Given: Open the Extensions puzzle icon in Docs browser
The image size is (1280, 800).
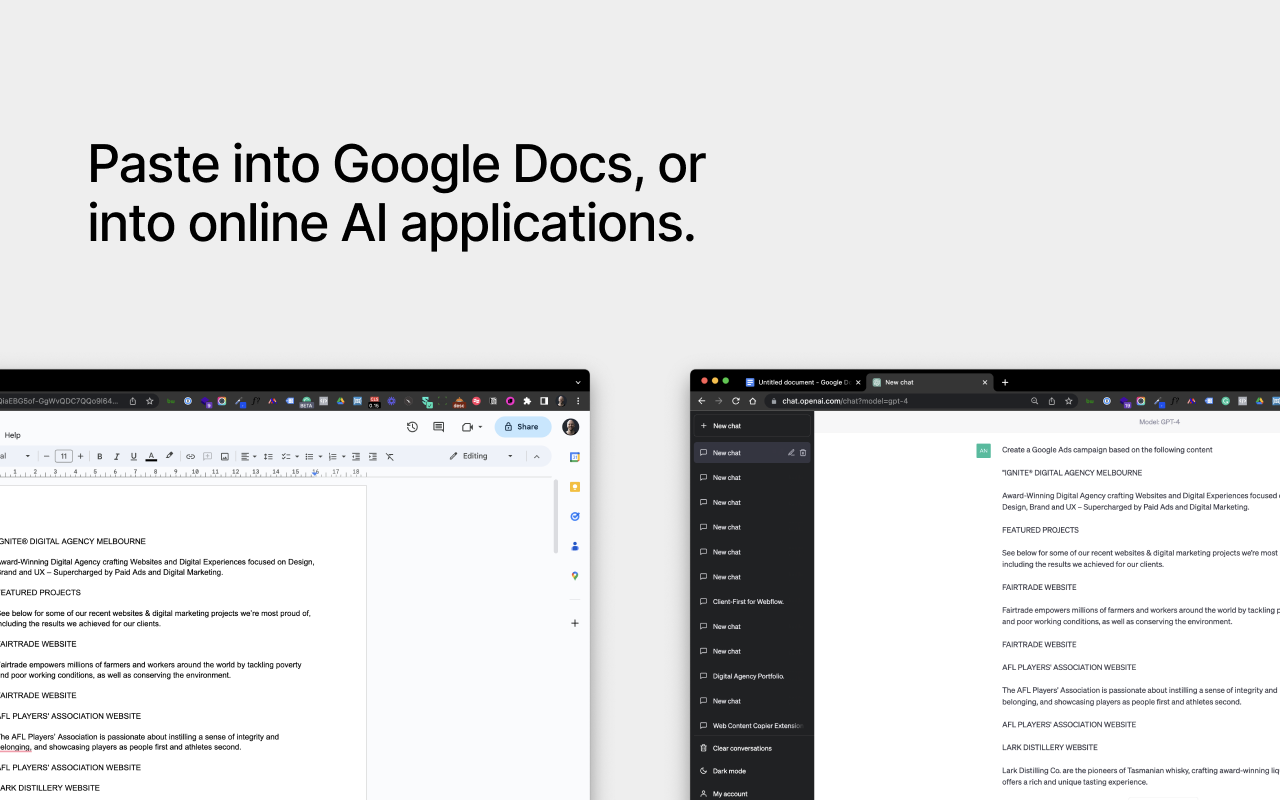Looking at the screenshot, I should click(x=527, y=401).
